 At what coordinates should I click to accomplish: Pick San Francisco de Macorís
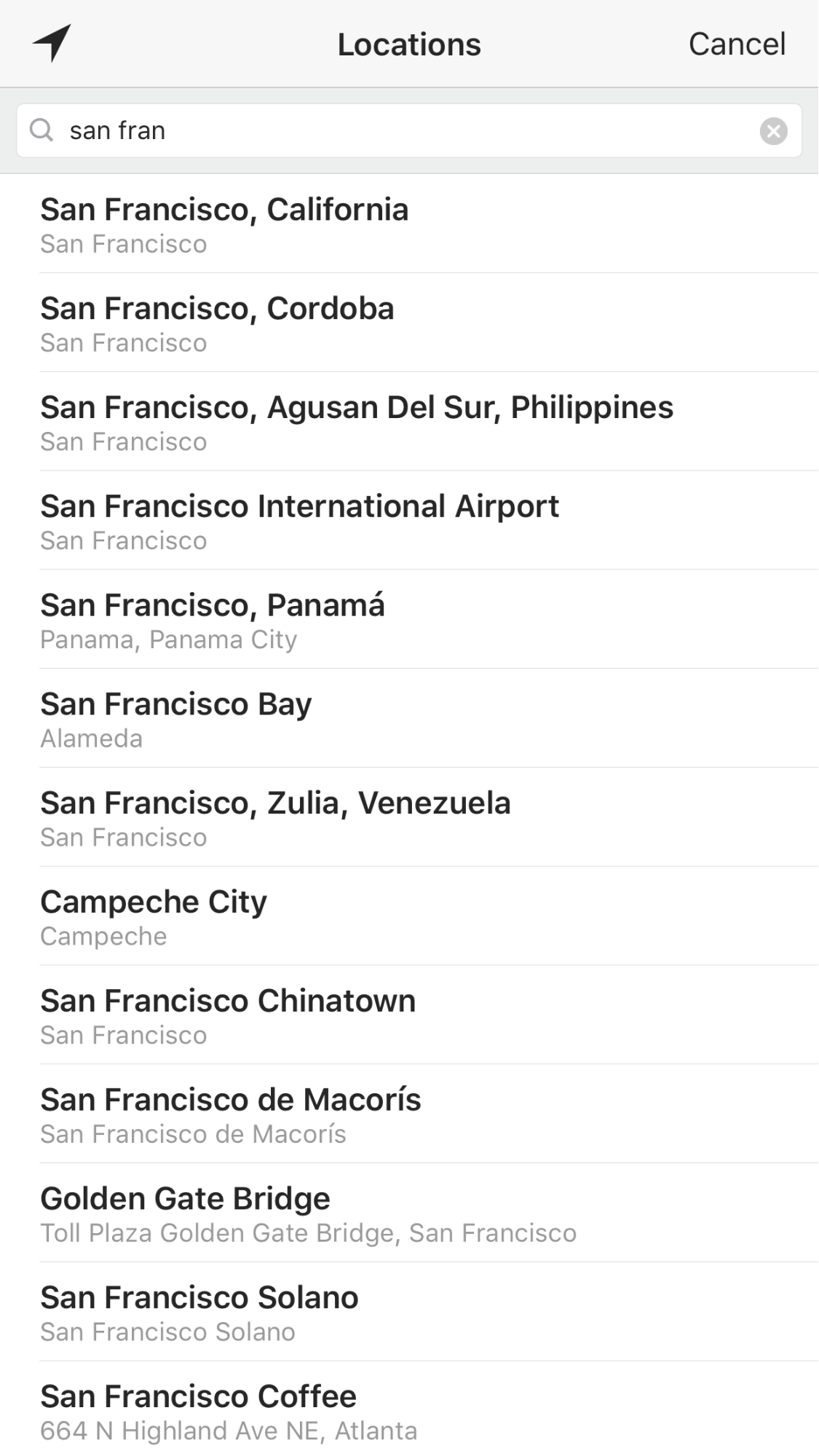(x=231, y=1115)
